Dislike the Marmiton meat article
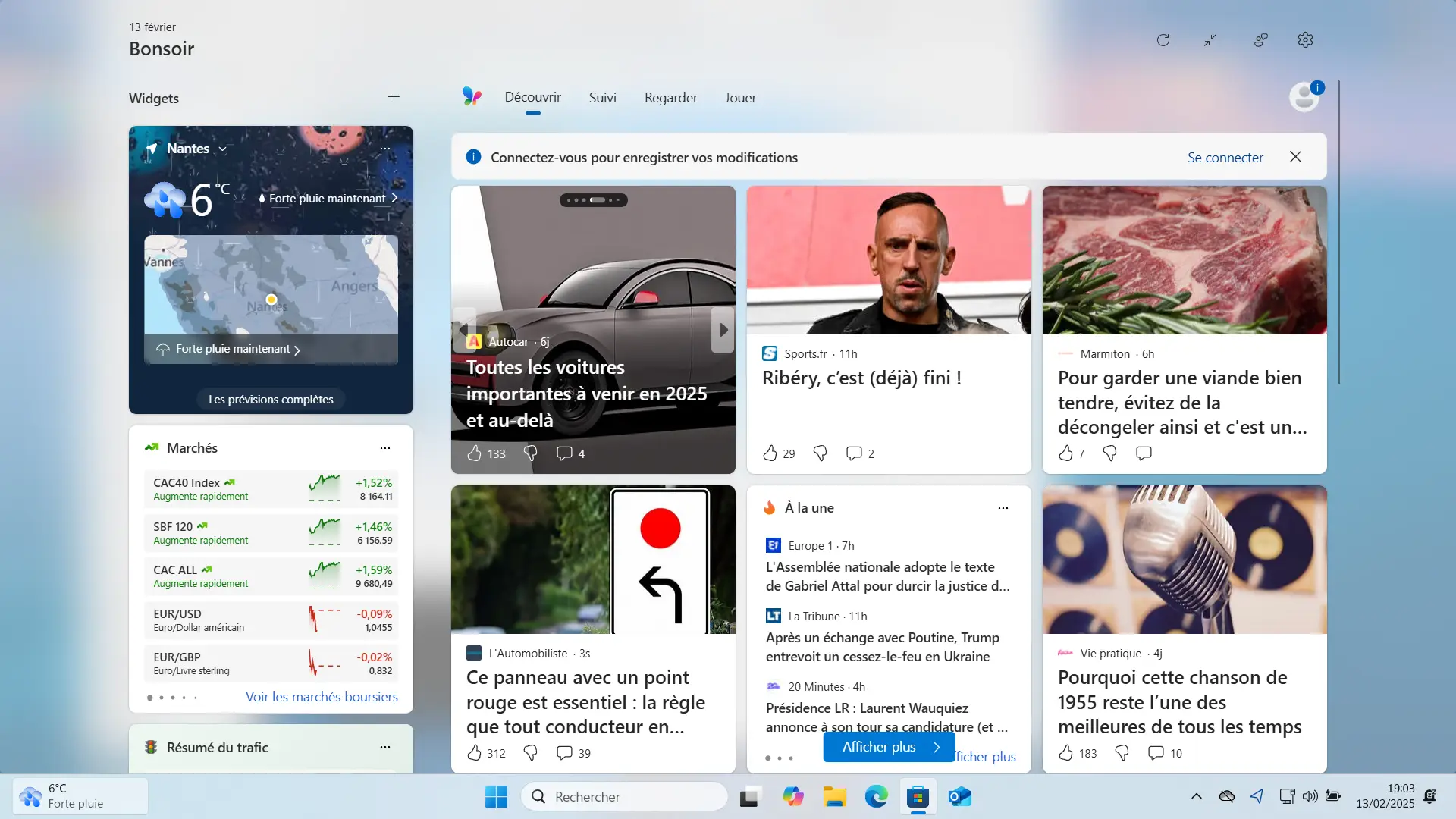This screenshot has height=819, width=1456. [1109, 453]
